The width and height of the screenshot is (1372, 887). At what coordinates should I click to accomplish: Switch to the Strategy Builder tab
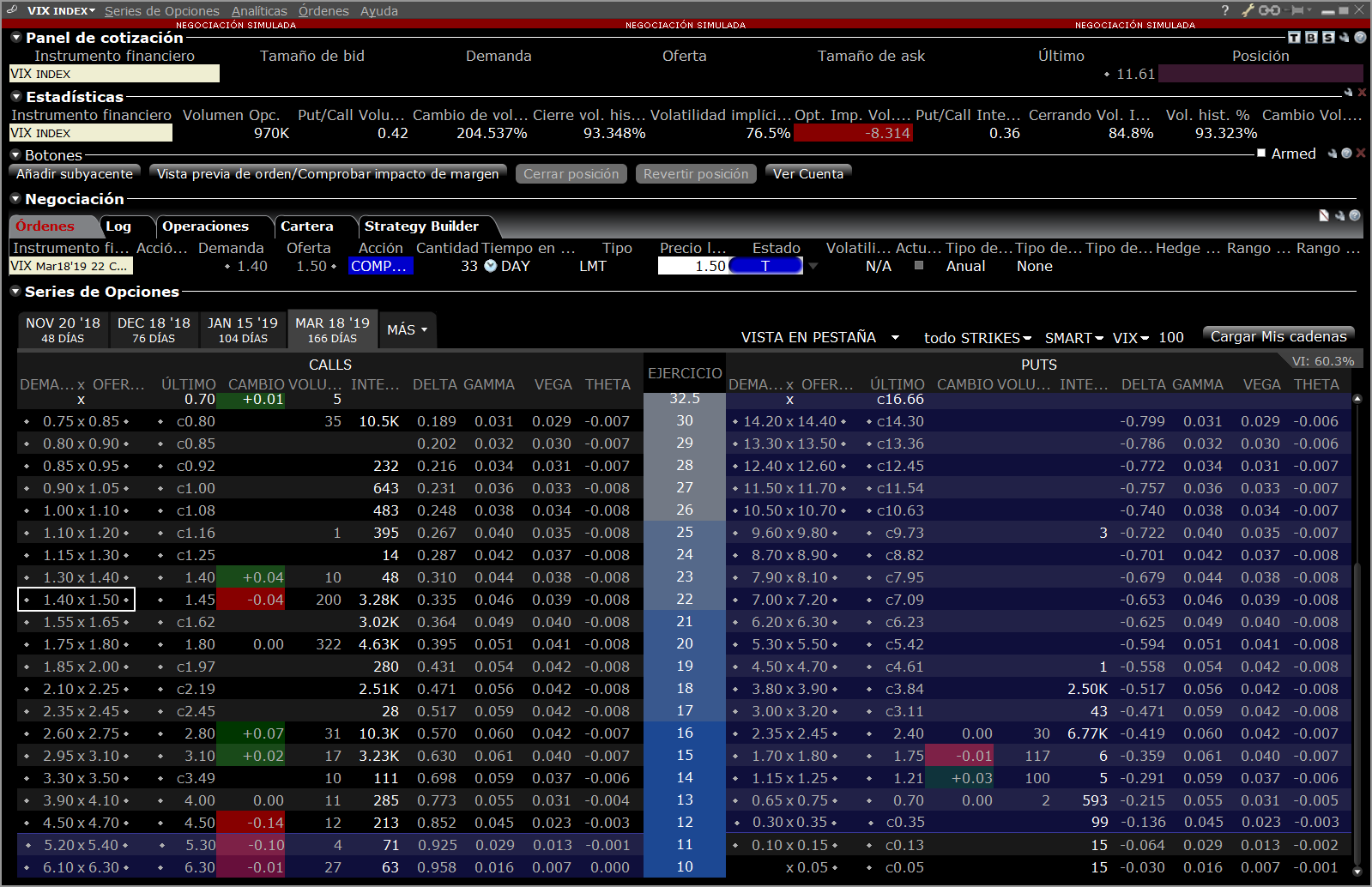point(421,226)
